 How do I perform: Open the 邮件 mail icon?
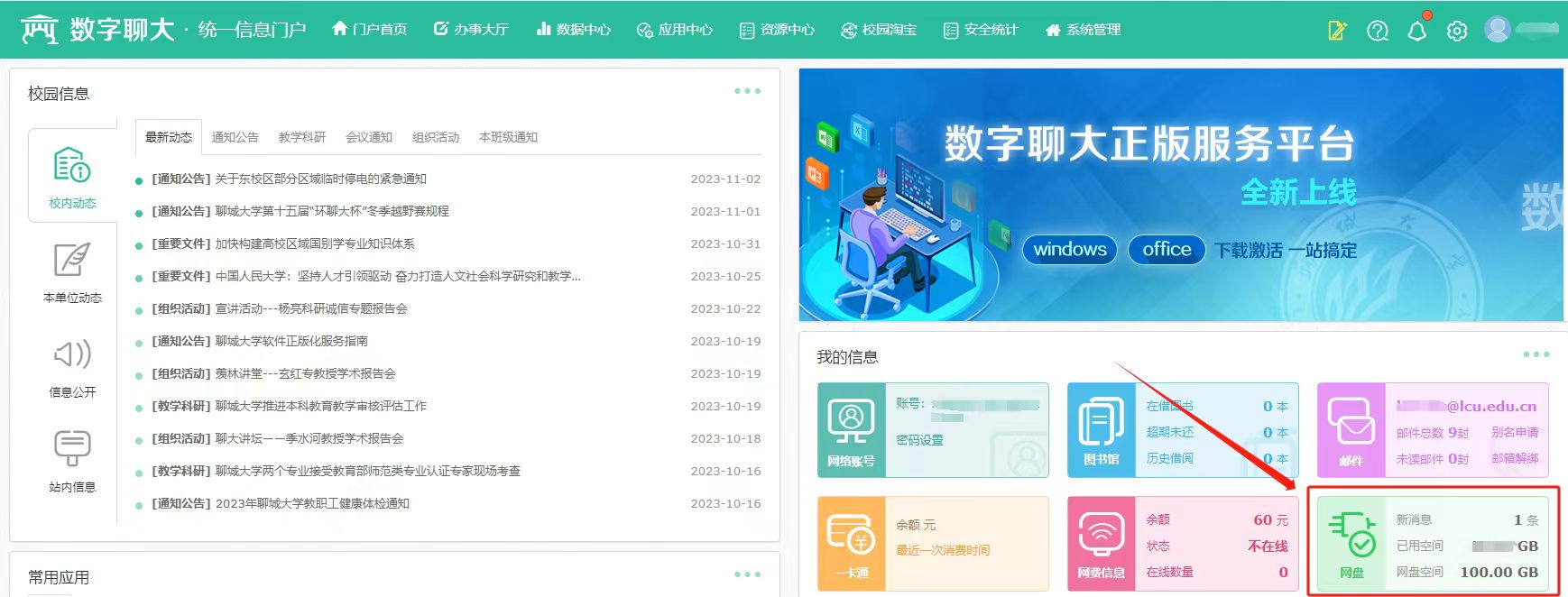pyautogui.click(x=1351, y=422)
